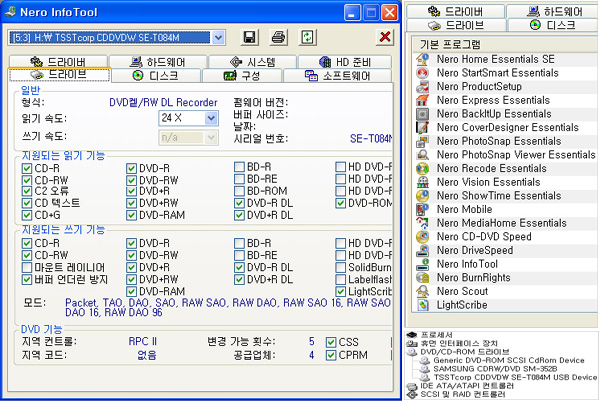Screen dimensions: 600x403
Task: Select the 드라이브 tab in right panel
Action: 456,25
